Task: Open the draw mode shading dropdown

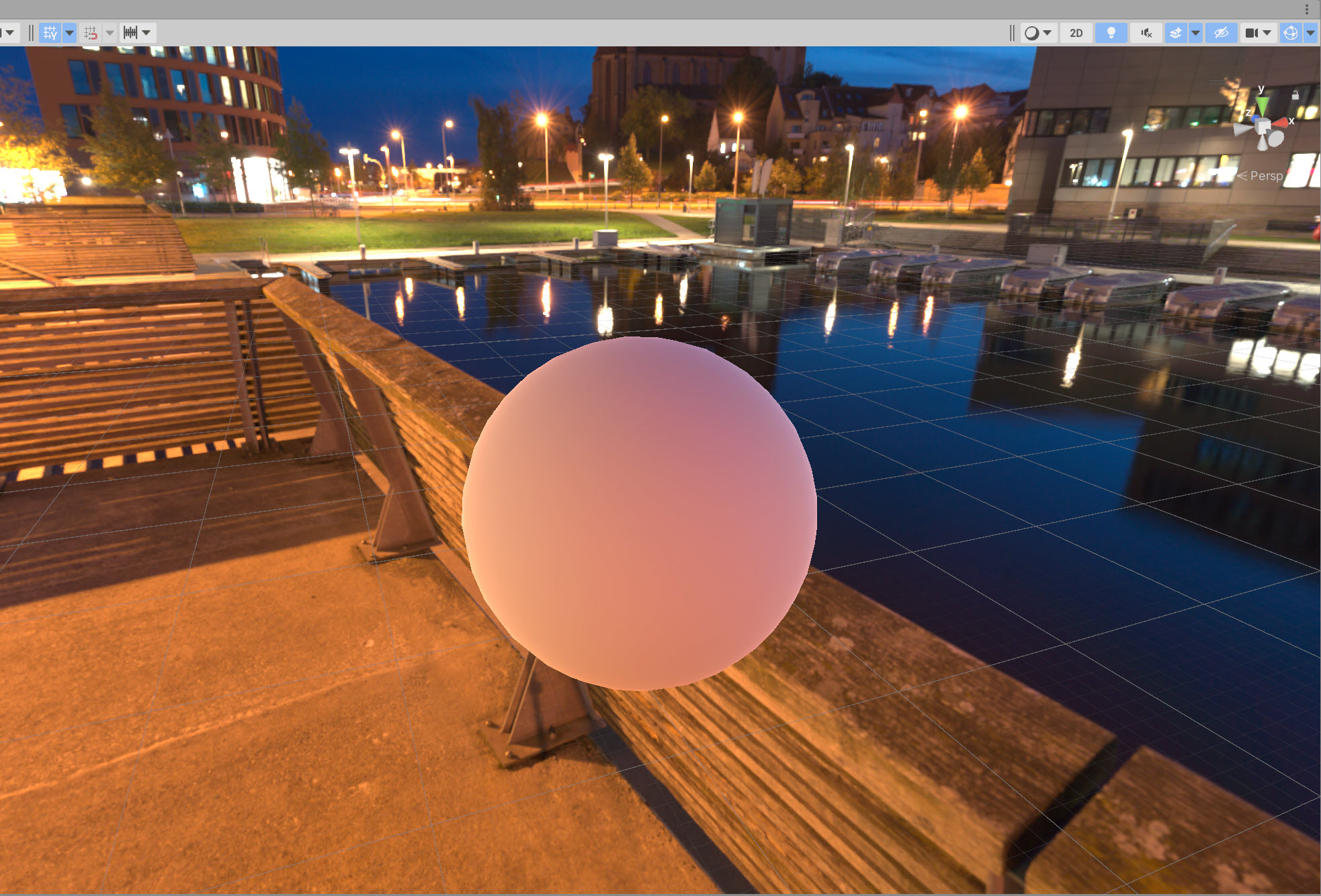Action: (x=1038, y=32)
